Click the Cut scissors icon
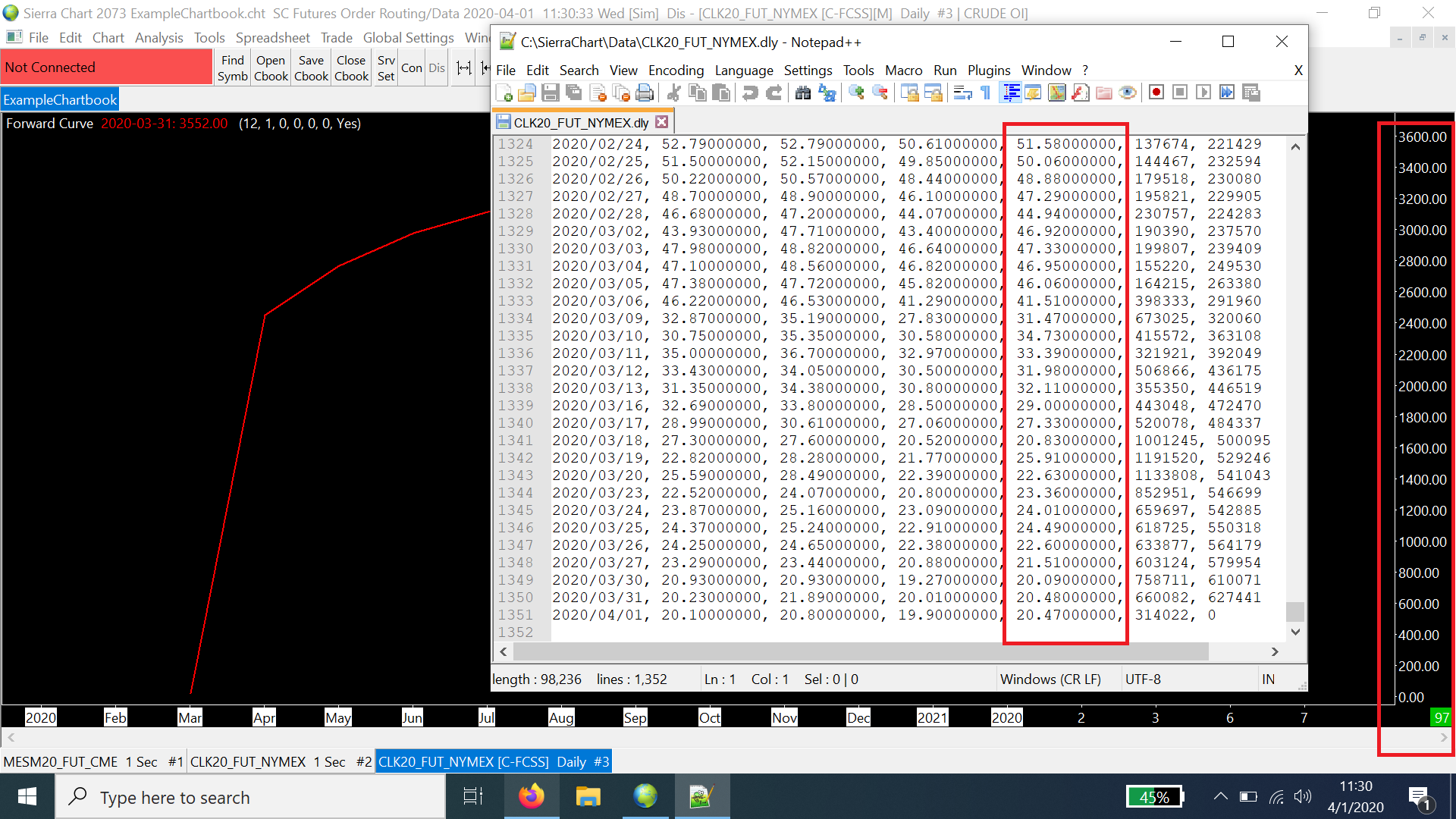1456x819 pixels. [673, 93]
